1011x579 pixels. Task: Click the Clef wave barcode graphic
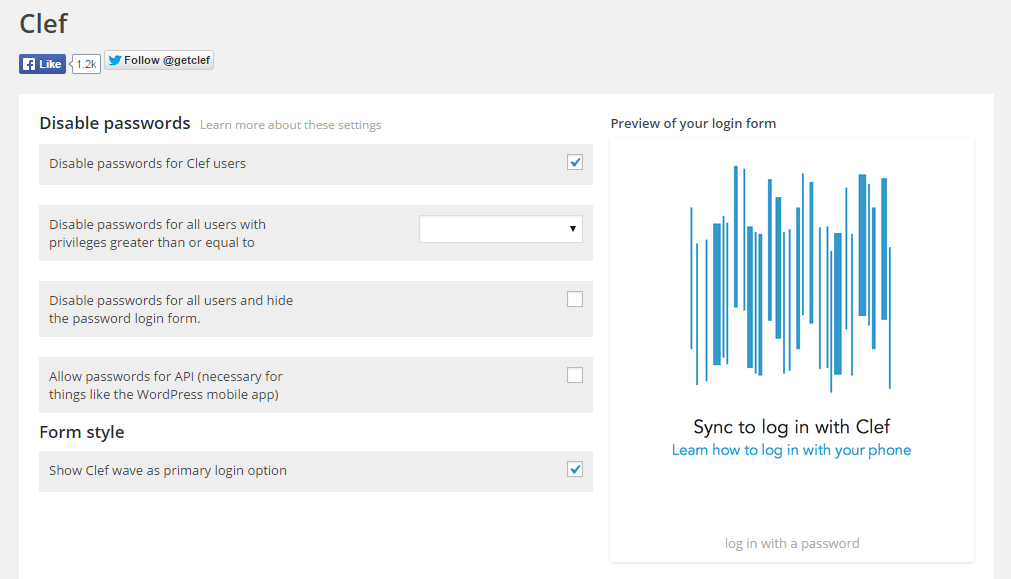point(791,278)
